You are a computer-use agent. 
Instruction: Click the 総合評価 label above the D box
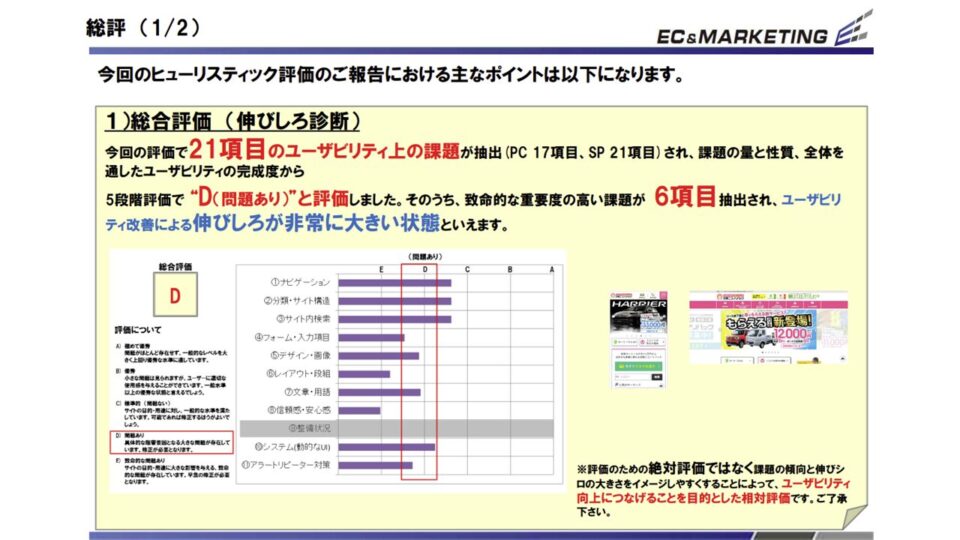(x=175, y=266)
